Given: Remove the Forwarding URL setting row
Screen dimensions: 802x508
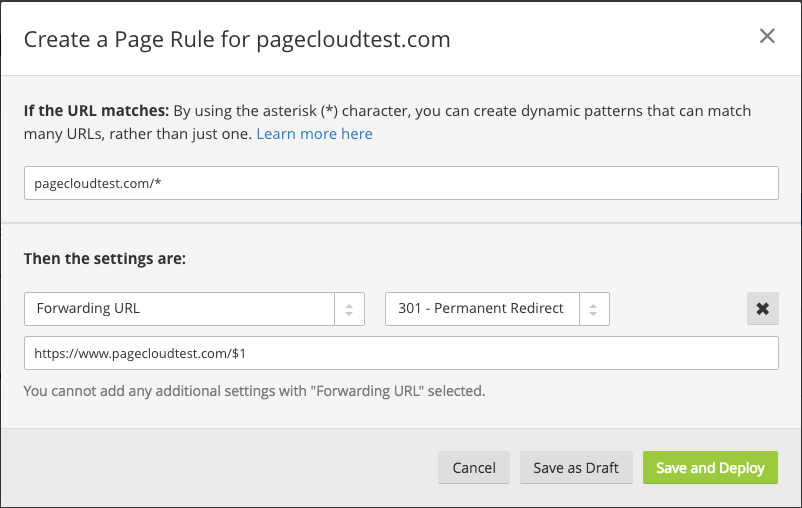Looking at the screenshot, I should tap(762, 309).
